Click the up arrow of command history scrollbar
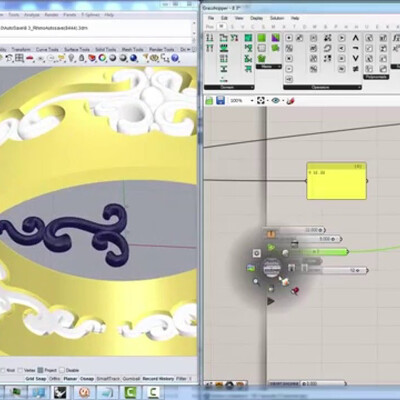This screenshot has height=400, width=400. [x=194, y=23]
